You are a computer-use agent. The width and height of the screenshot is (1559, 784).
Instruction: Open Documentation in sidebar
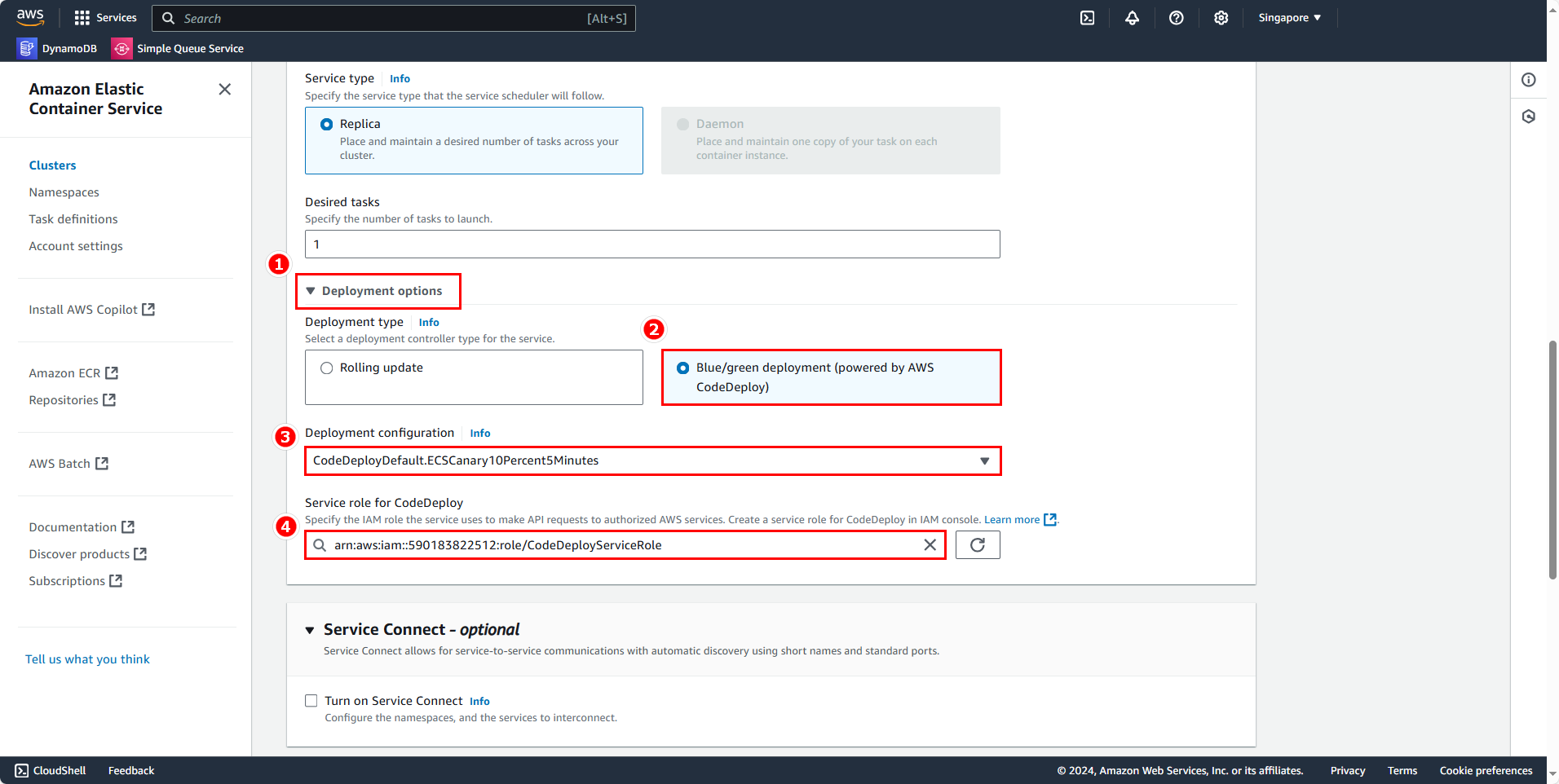[x=82, y=527]
